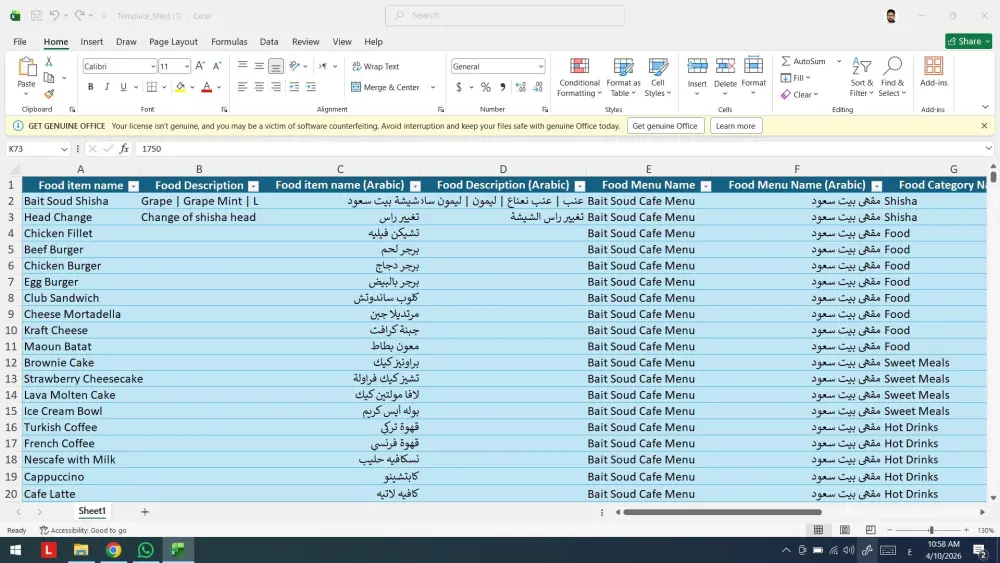Click the green Share button
Screen dimensions: 1000x563
(968, 41)
